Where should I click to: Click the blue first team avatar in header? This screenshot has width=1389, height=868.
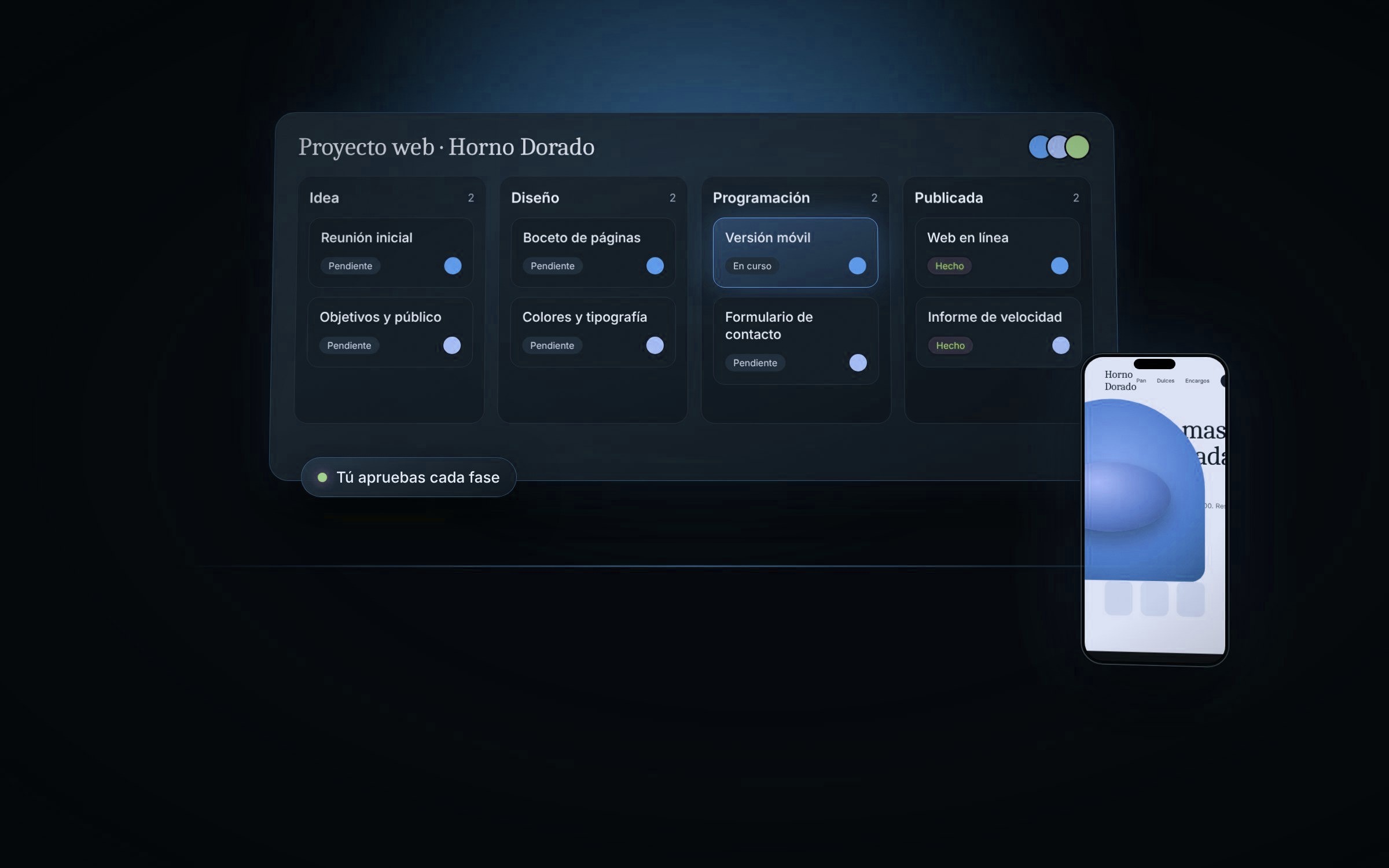click(x=1038, y=147)
